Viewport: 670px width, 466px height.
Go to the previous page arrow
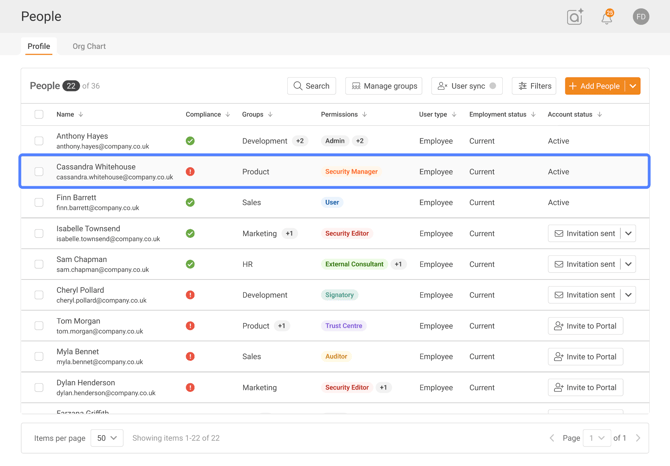pos(552,438)
